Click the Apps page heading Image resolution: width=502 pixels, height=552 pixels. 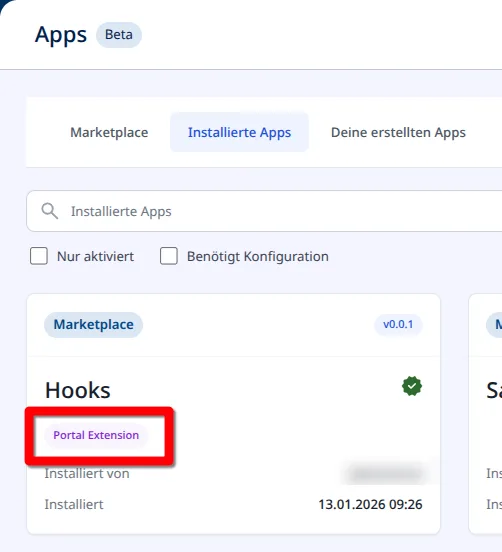click(x=61, y=35)
